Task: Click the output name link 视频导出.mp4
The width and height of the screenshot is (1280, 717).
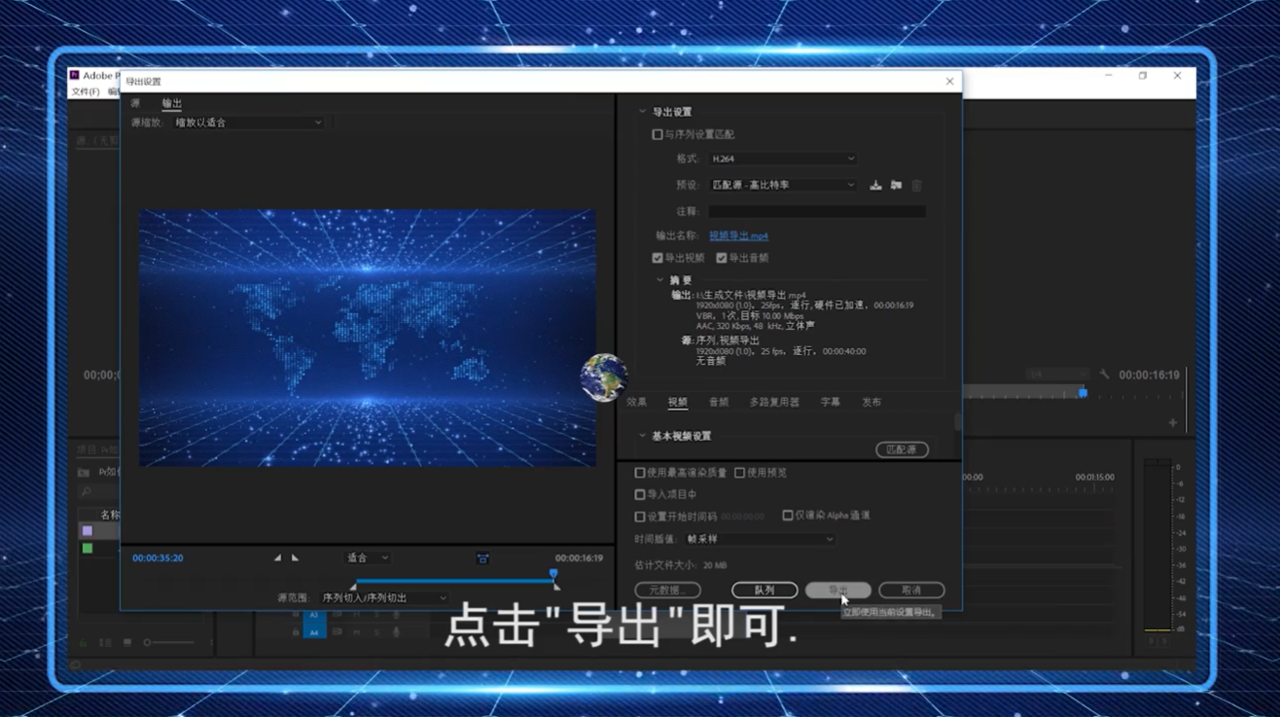Action: pyautogui.click(x=739, y=236)
